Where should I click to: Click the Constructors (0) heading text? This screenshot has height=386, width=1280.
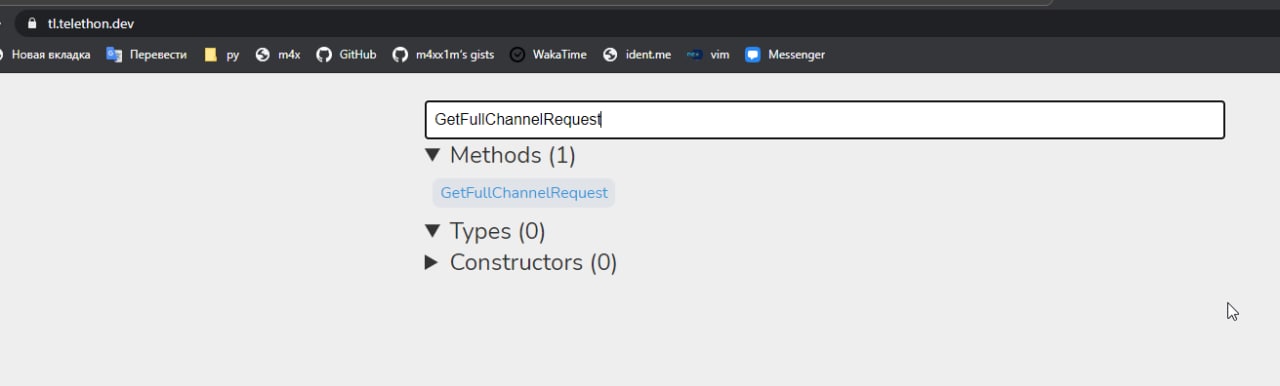[x=534, y=262]
